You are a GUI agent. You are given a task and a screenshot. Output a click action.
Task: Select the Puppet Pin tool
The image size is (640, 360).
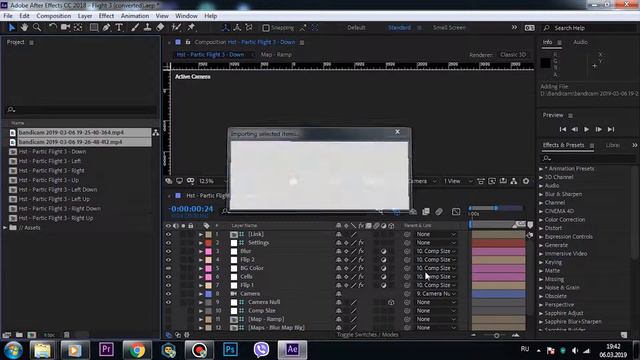(191, 27)
